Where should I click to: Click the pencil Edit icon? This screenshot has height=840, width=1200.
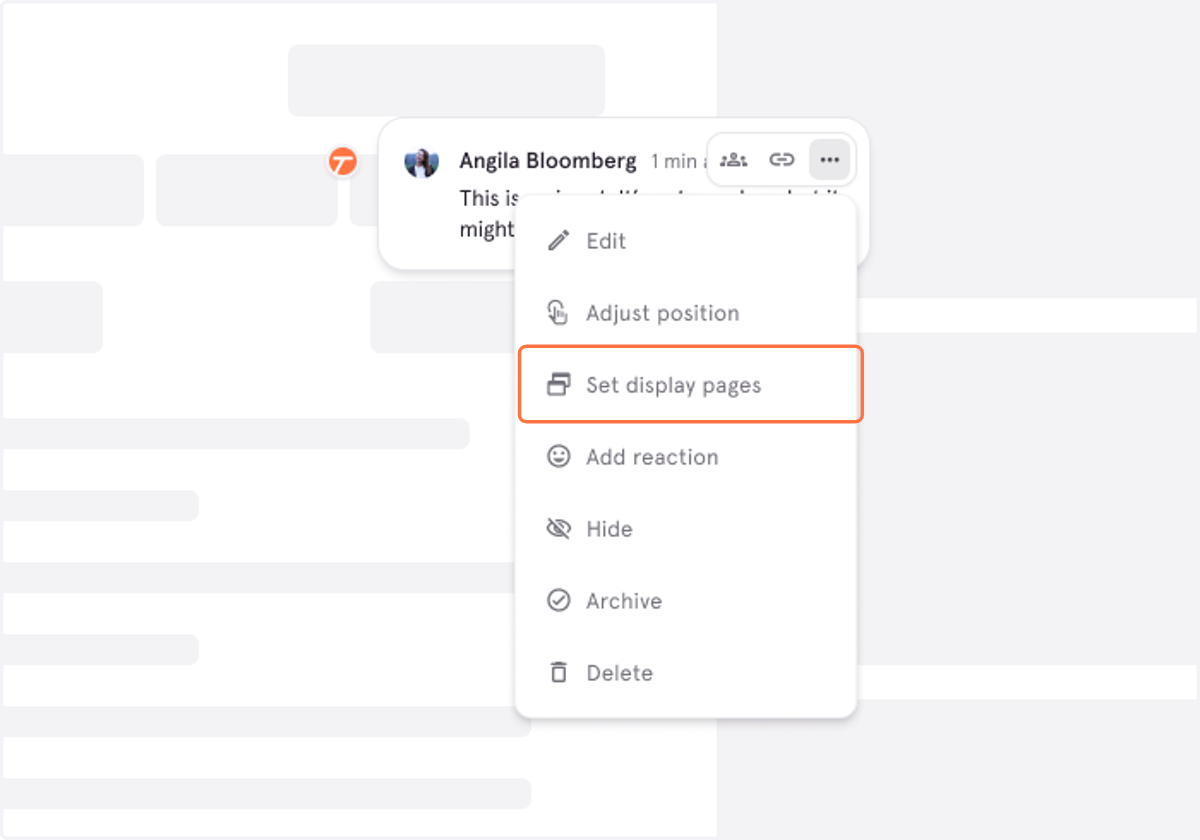click(x=558, y=241)
